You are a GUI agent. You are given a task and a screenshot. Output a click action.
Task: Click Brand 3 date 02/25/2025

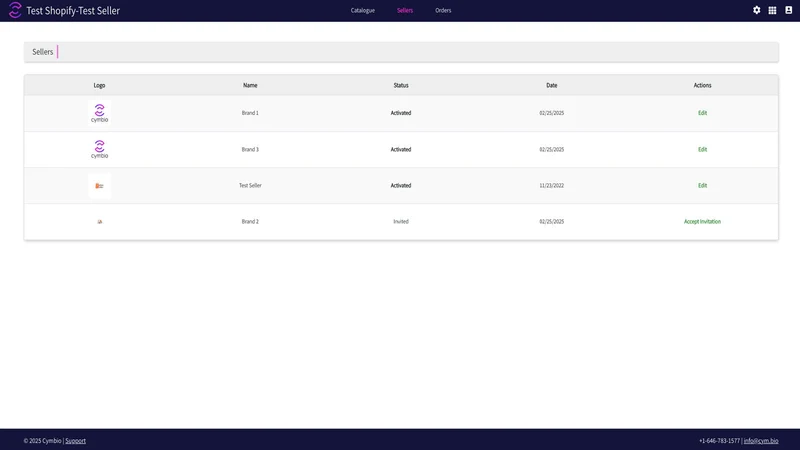tap(552, 149)
